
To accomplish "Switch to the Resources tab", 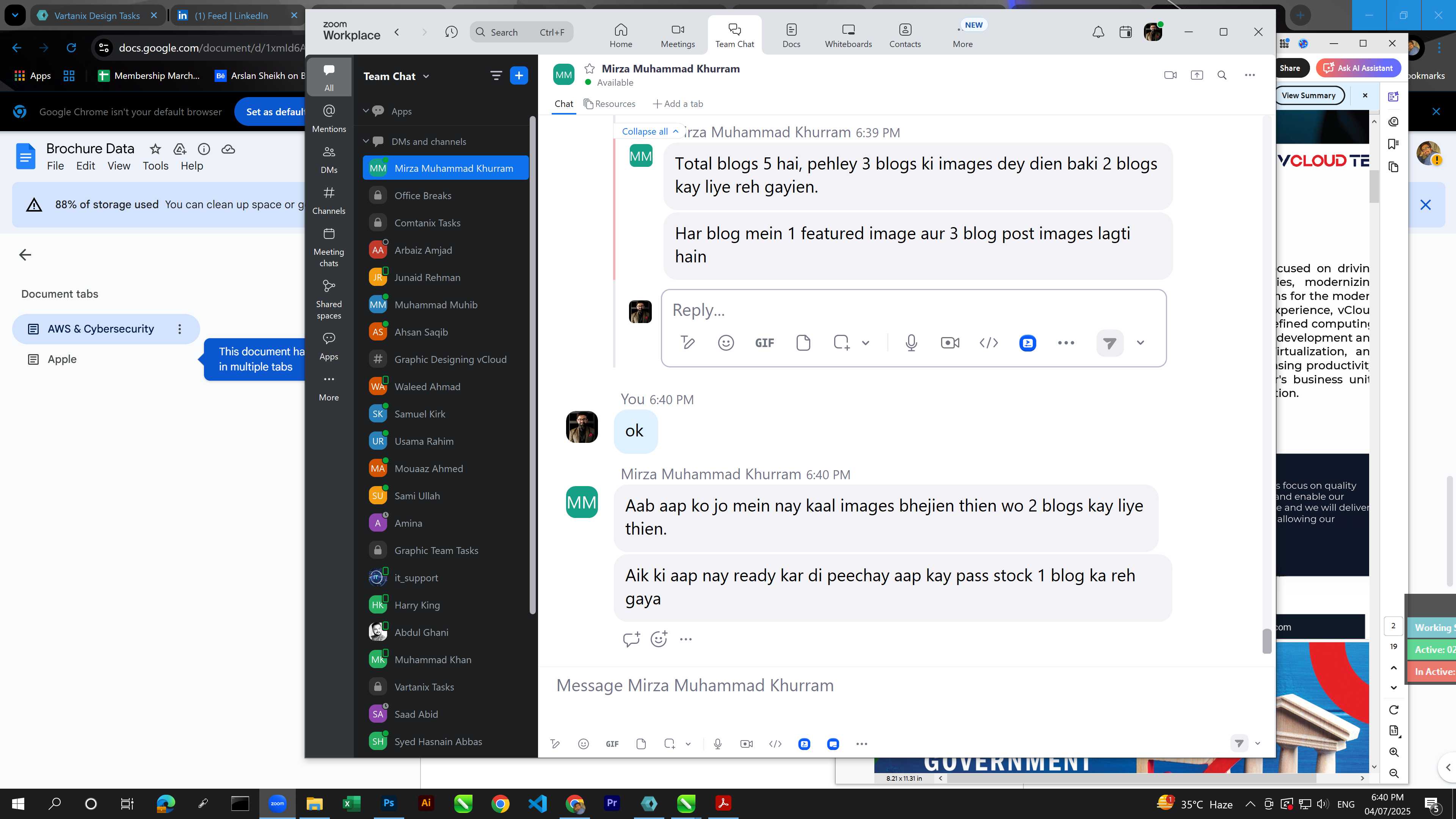I will coord(609,104).
